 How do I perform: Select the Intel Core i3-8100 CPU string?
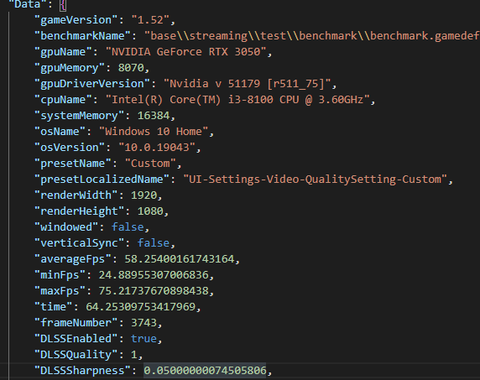[238, 100]
